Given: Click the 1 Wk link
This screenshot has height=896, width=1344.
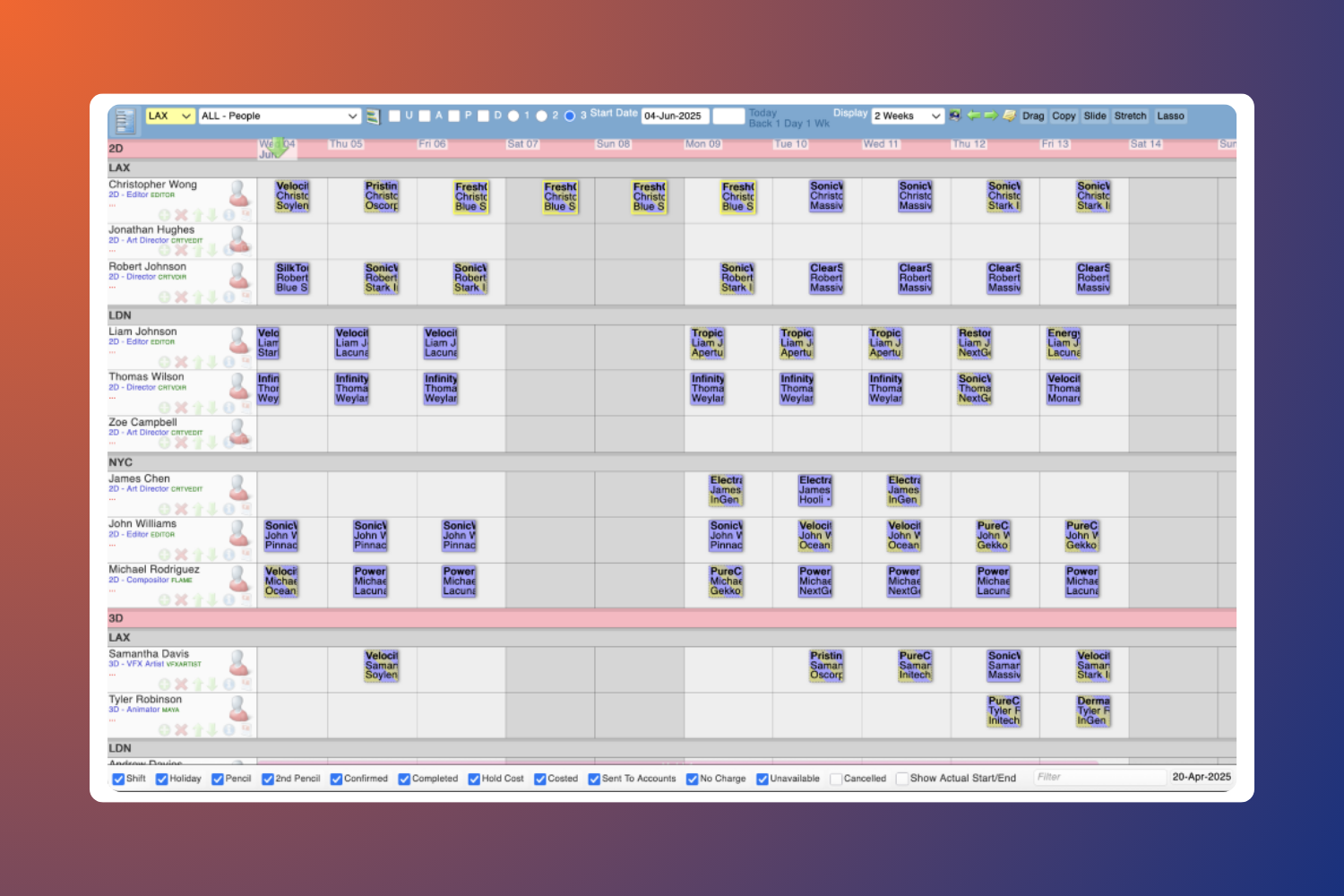Looking at the screenshot, I should (x=818, y=124).
